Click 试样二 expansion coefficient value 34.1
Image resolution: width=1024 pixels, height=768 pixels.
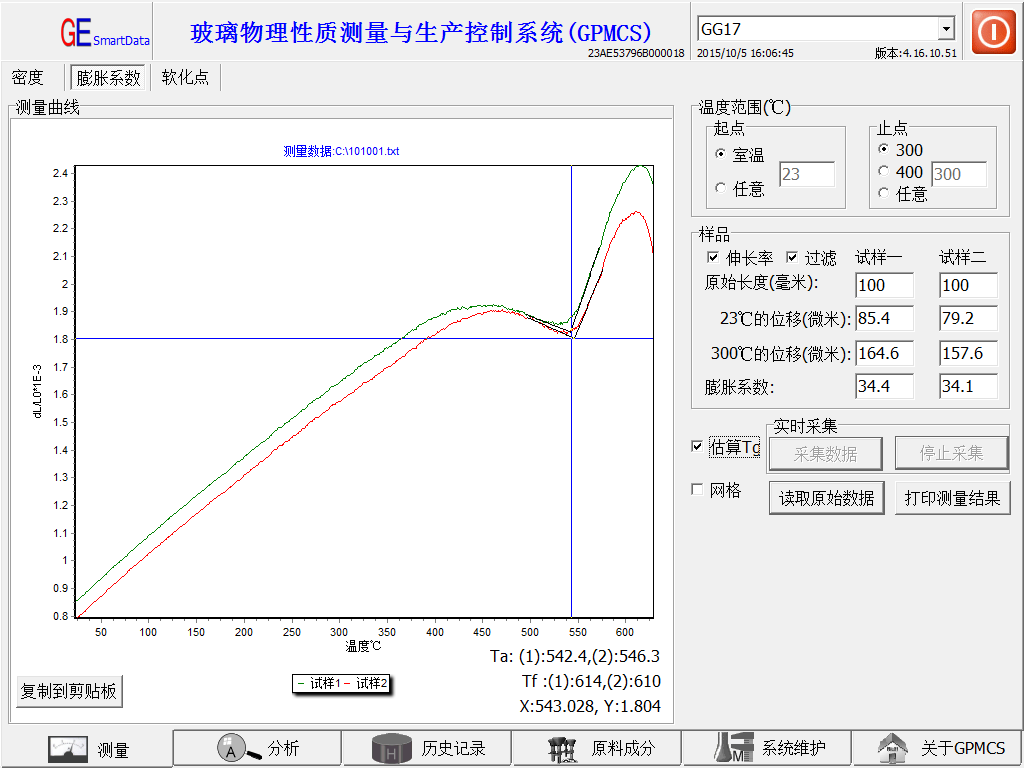968,386
